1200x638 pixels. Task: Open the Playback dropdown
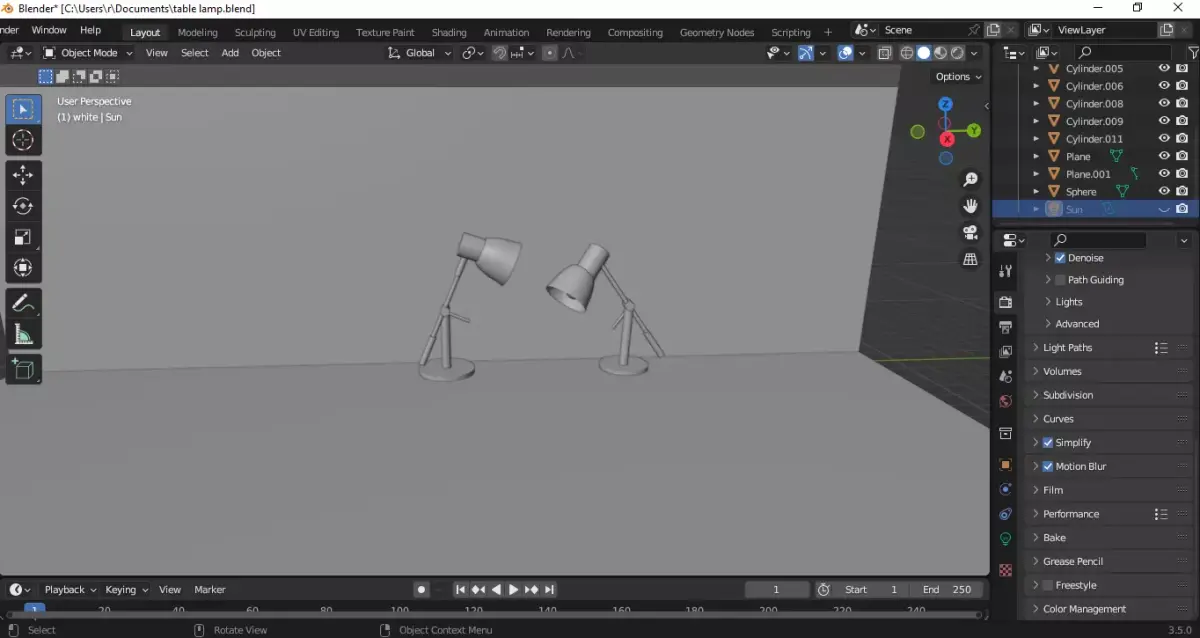click(70, 590)
